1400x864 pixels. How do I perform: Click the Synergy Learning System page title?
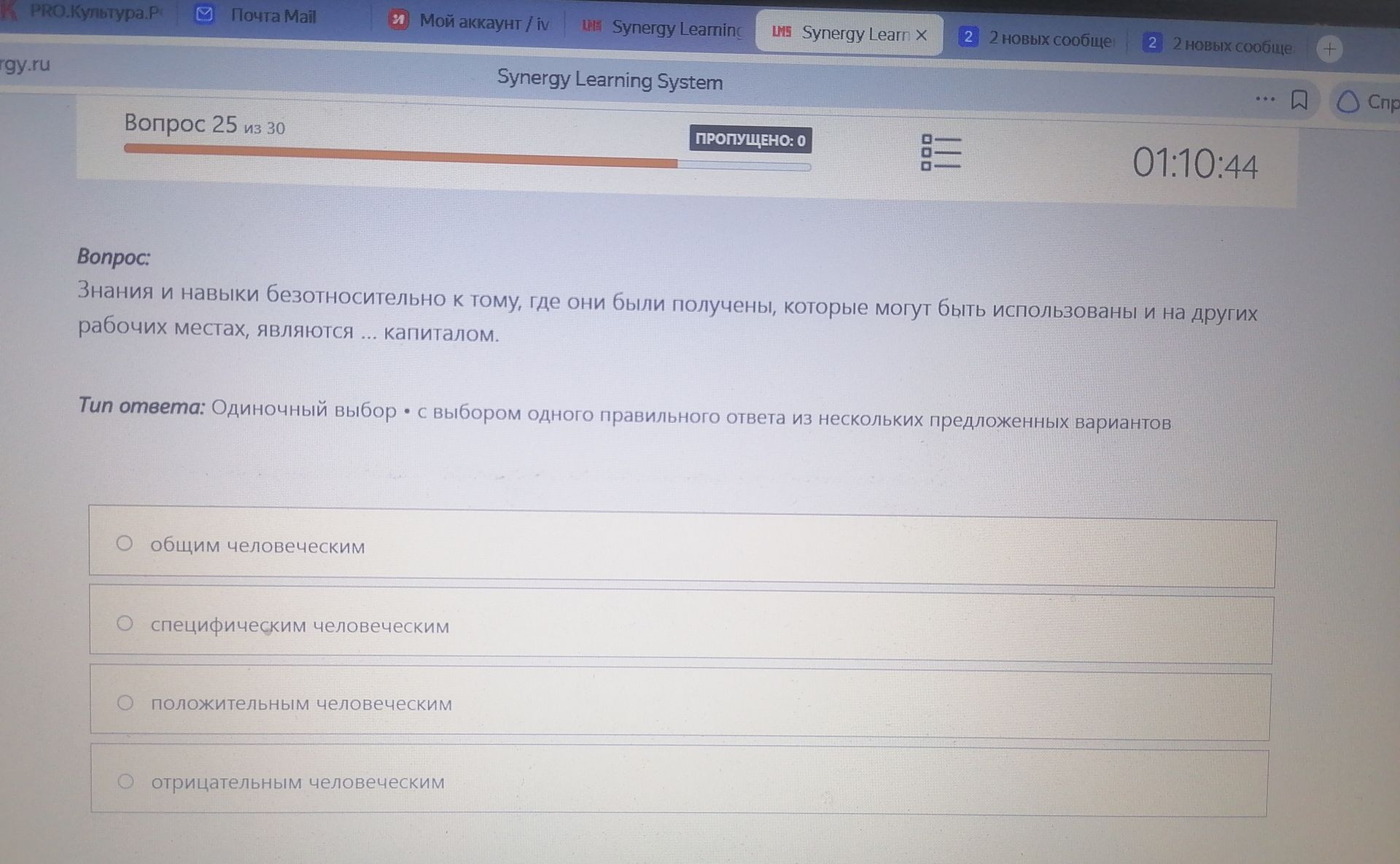click(610, 79)
